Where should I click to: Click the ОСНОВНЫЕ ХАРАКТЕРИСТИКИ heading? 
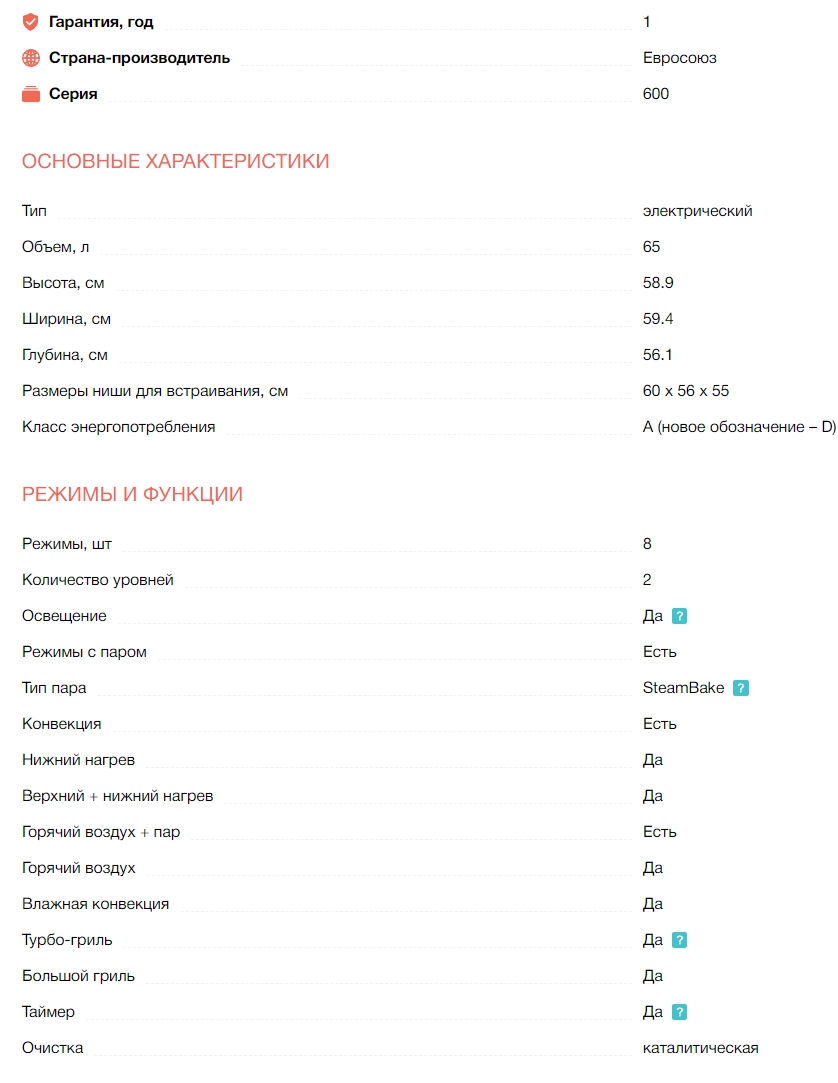tap(176, 162)
